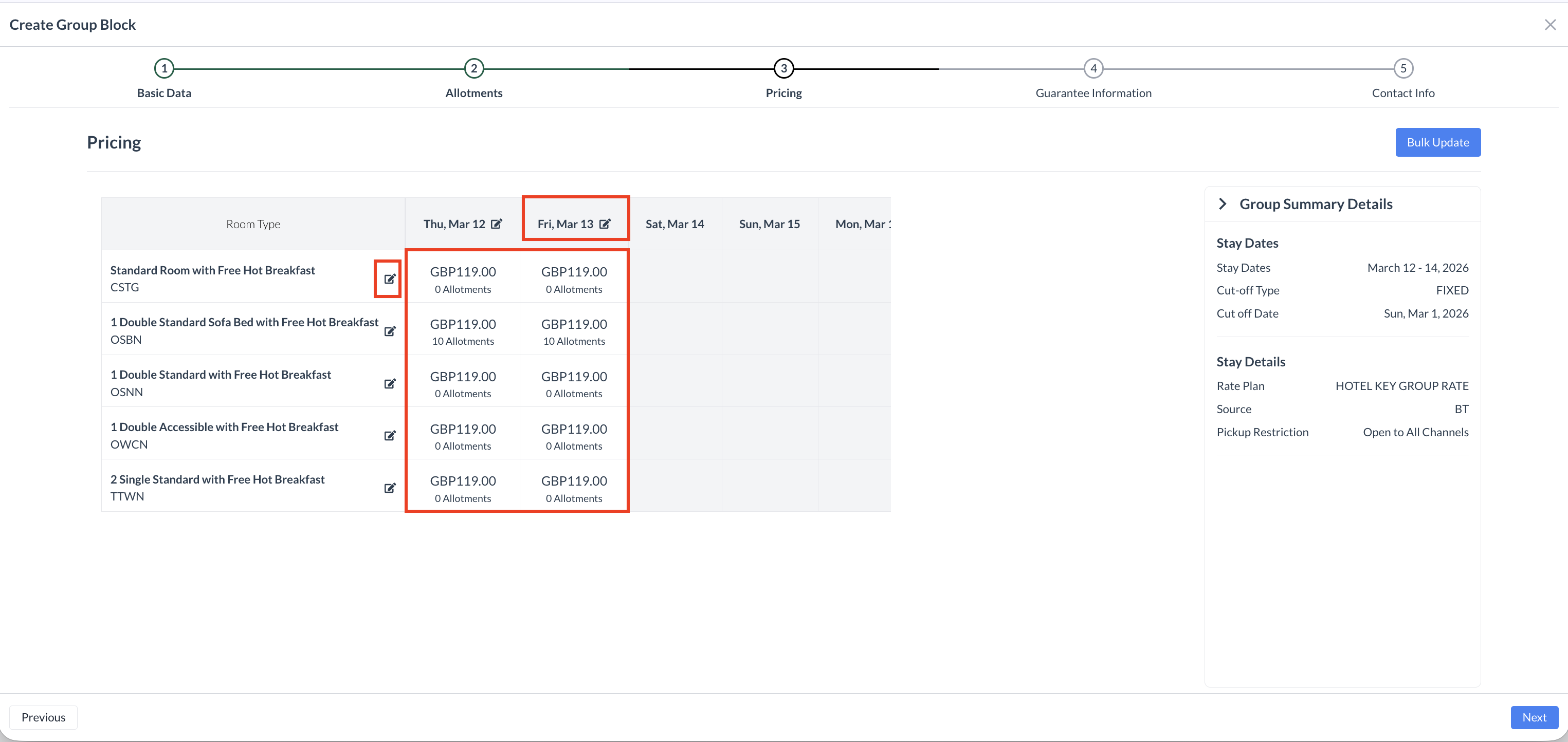The image size is (1568, 742).
Task: Go to step 2 Allotments
Action: coord(473,69)
